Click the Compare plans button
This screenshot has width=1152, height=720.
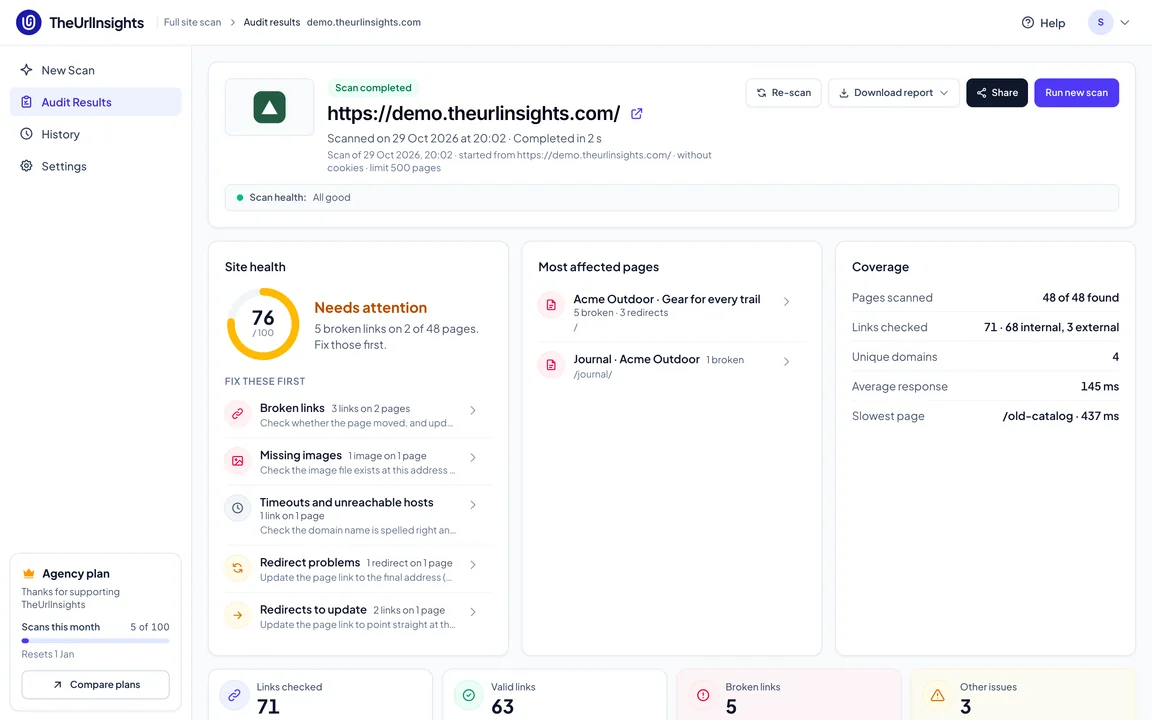tap(96, 685)
